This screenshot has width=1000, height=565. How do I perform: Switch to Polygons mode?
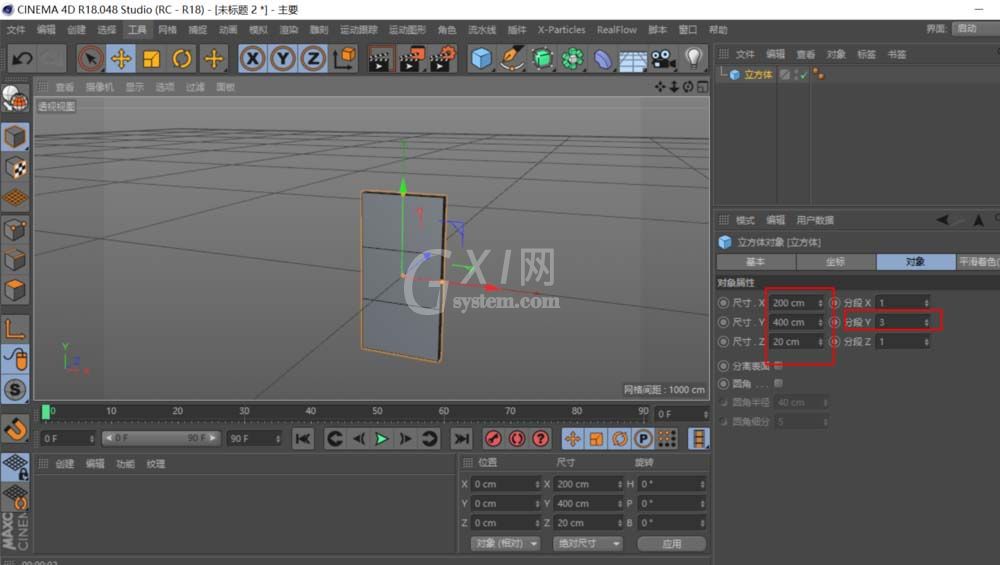15,290
